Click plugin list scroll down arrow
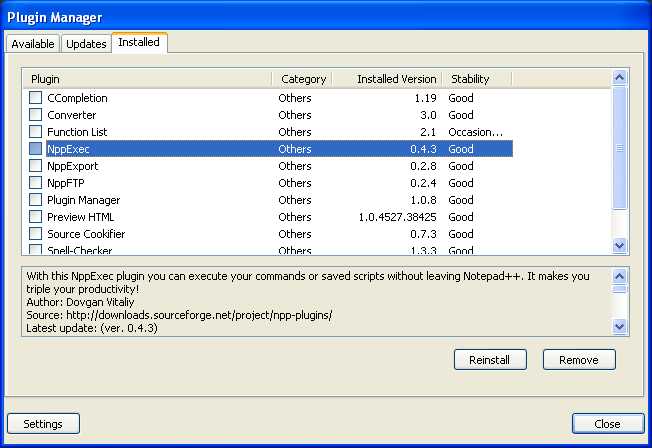Image resolution: width=652 pixels, height=448 pixels. click(620, 245)
